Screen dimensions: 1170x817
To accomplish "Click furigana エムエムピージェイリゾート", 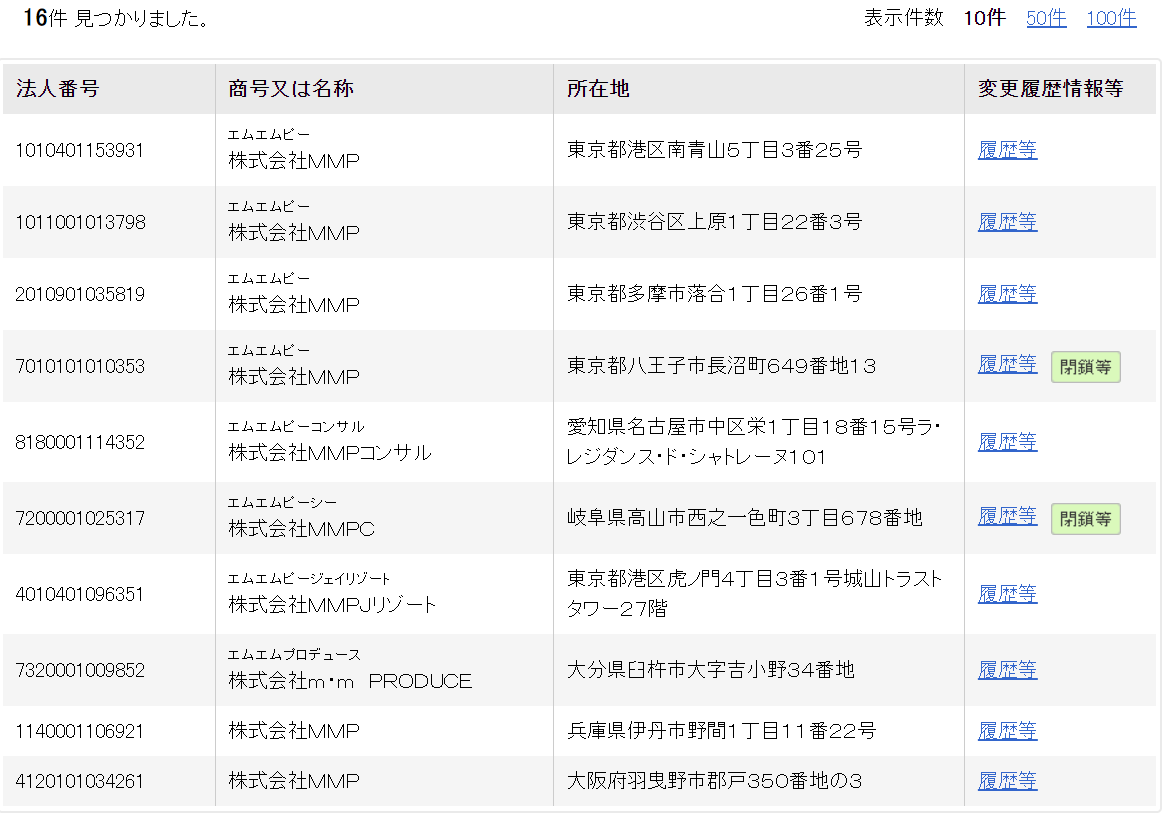I will click(309, 579).
